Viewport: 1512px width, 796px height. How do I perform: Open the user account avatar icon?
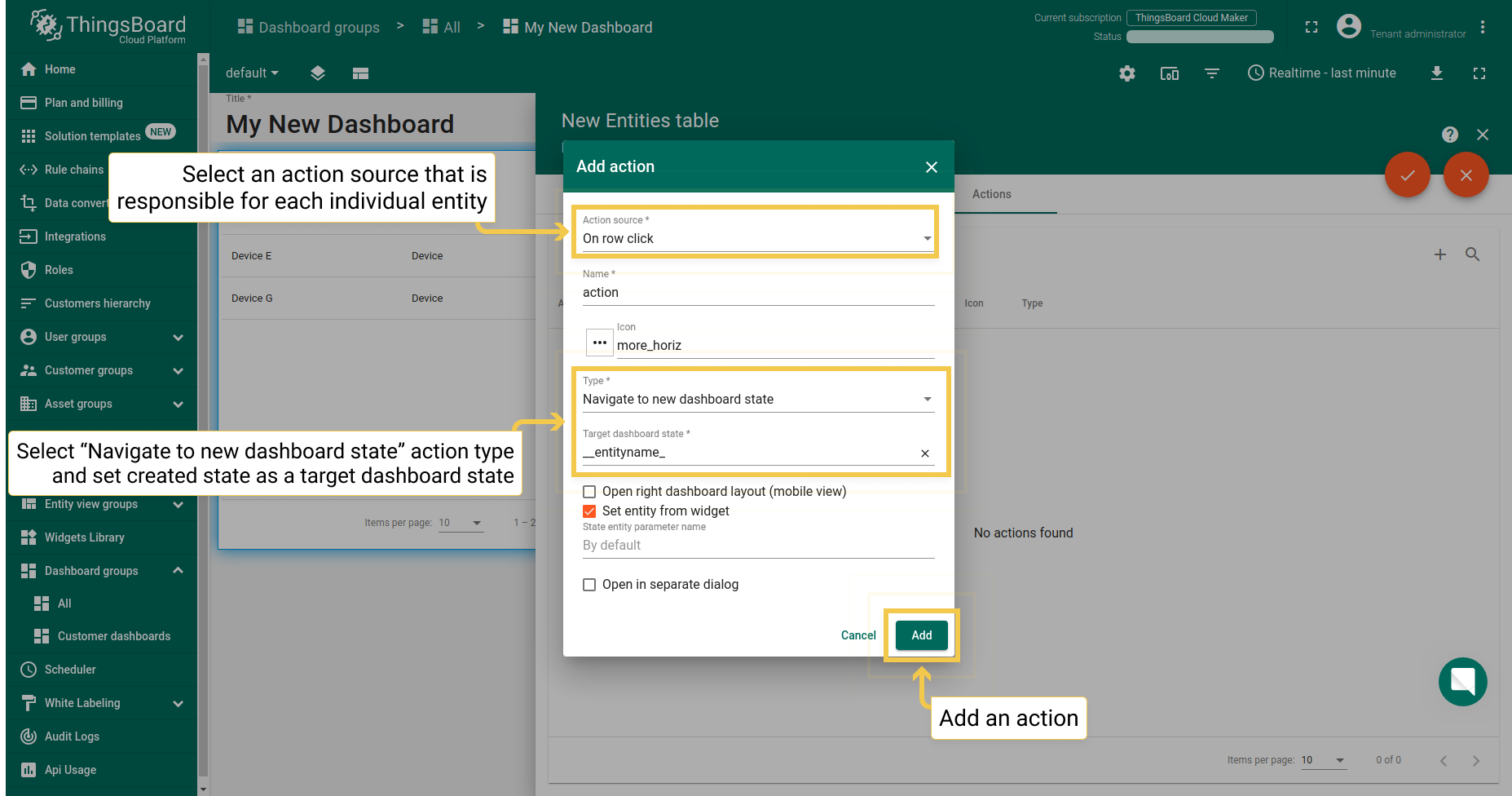1349,26
